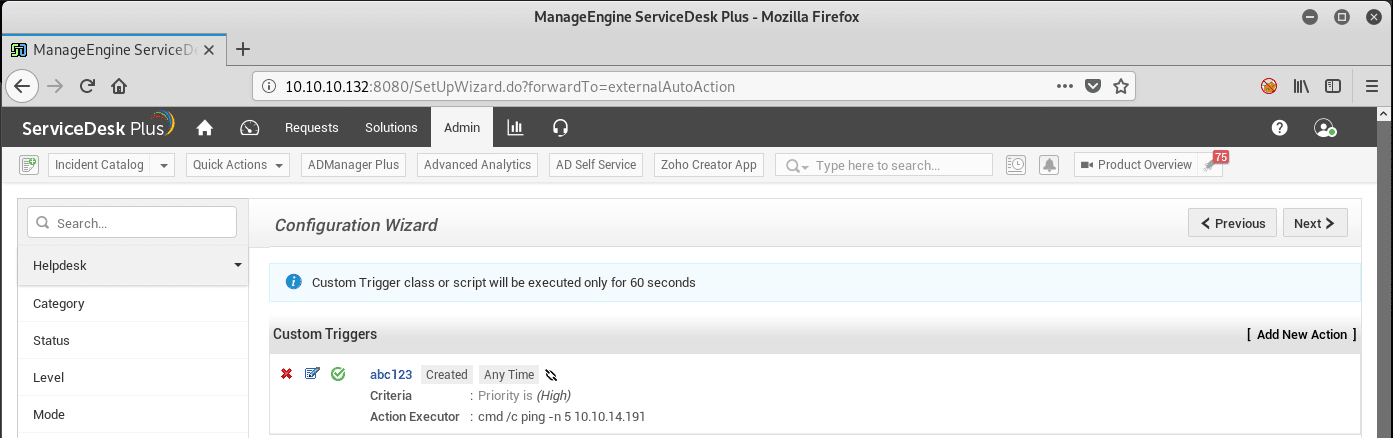The height and width of the screenshot is (438, 1393).
Task: Focus the sidebar Search field
Action: [132, 222]
